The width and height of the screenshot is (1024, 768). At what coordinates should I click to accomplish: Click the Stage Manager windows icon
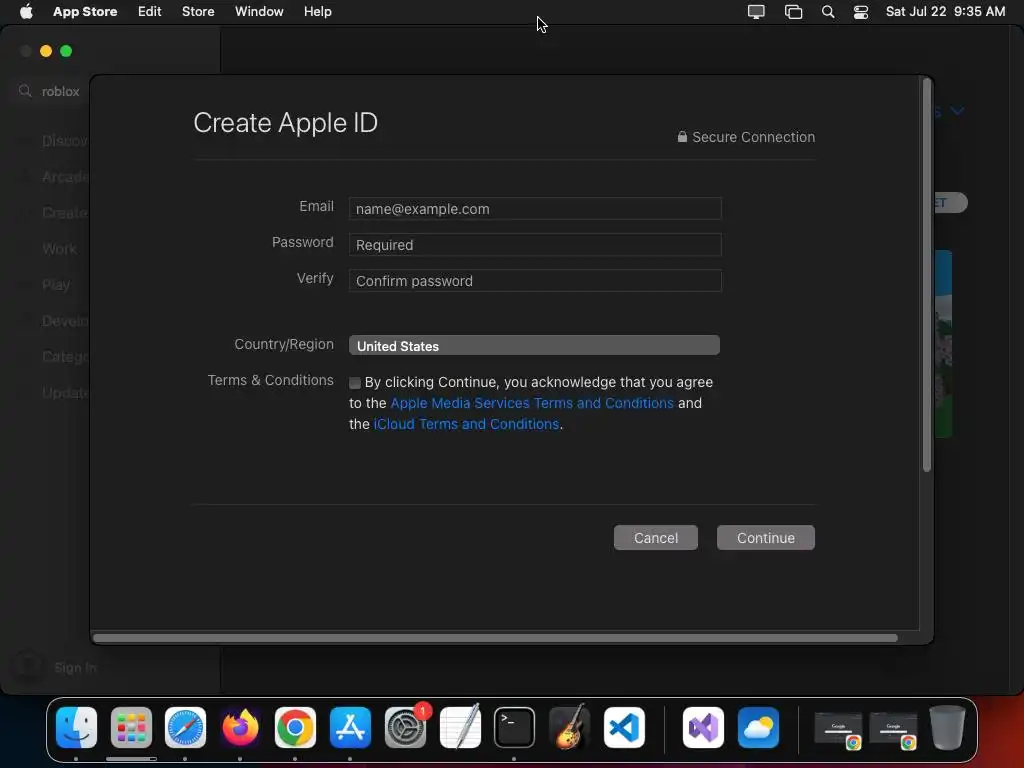coord(793,12)
